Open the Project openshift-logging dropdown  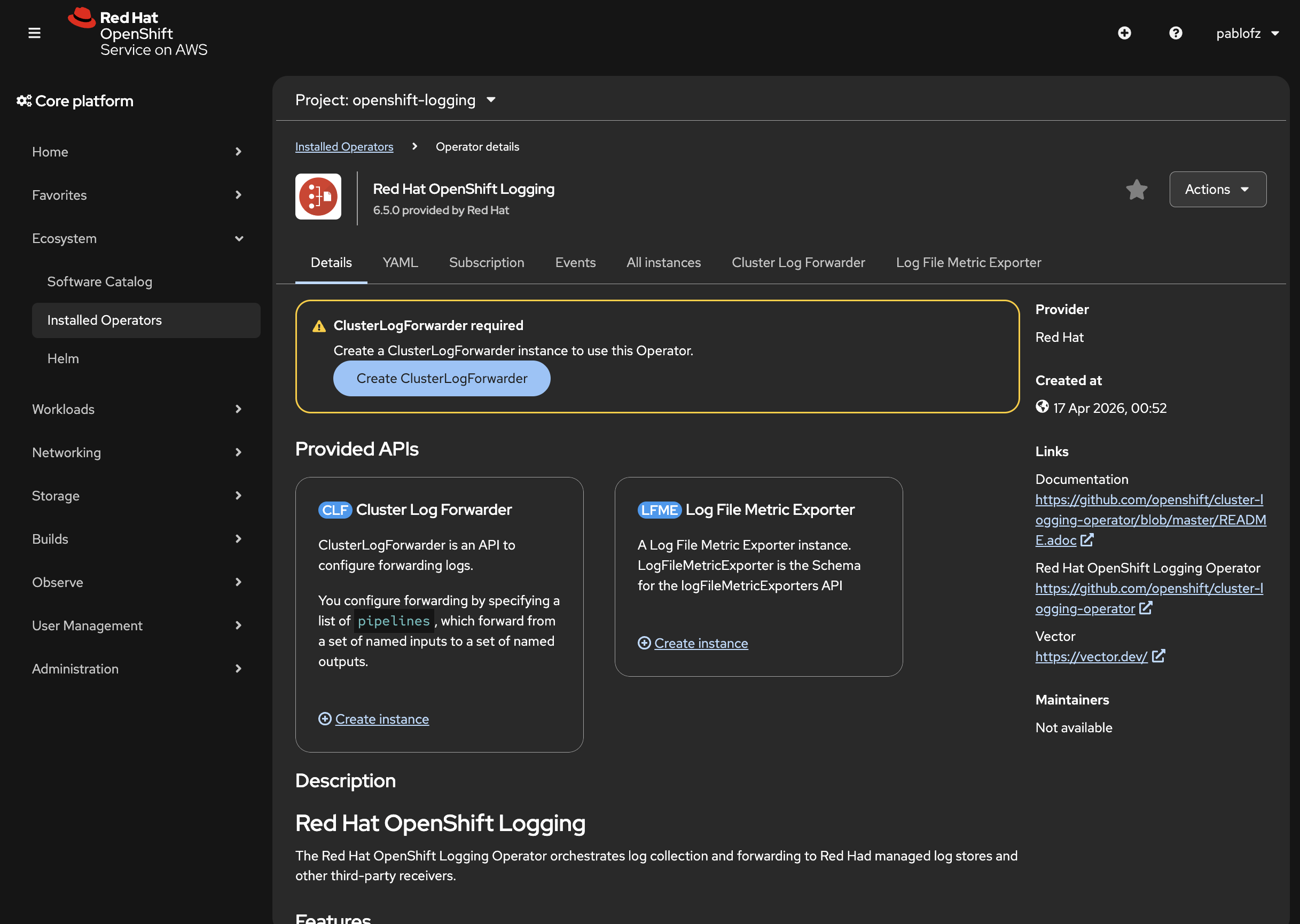point(395,100)
